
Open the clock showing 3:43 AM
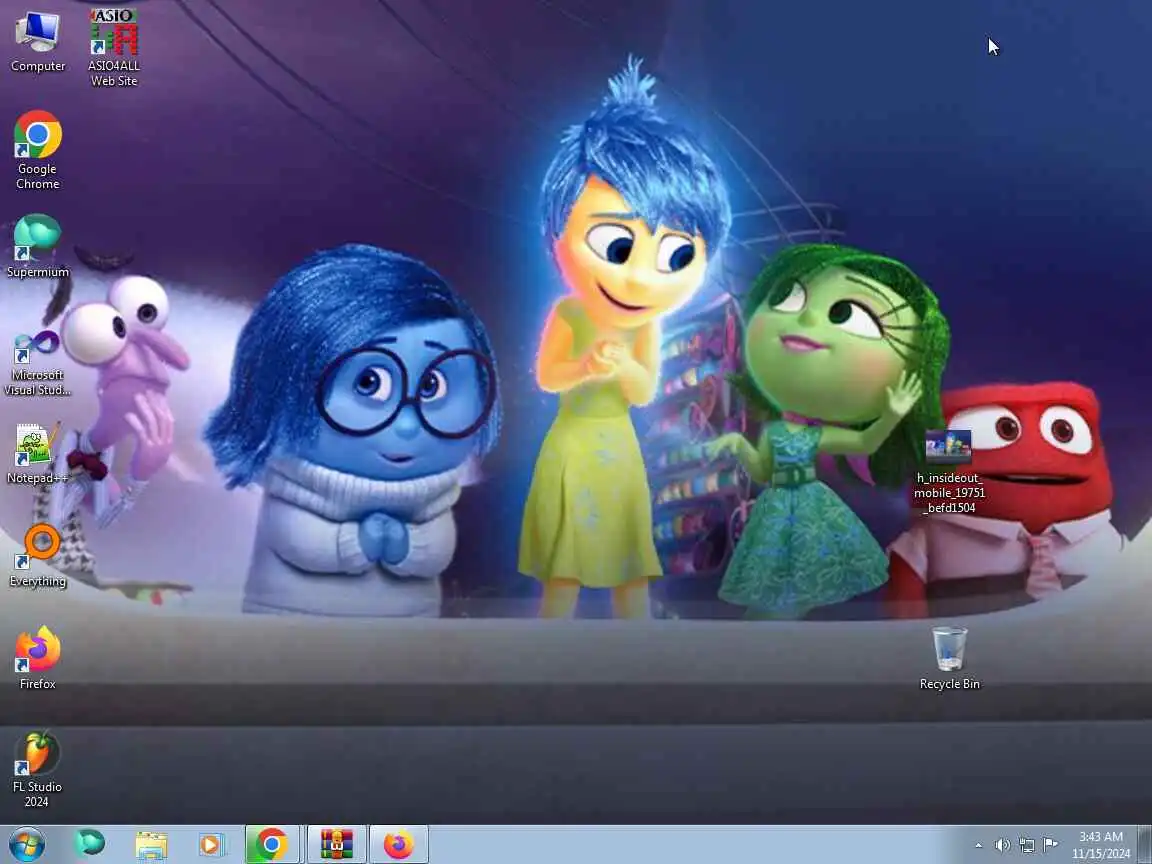pyautogui.click(x=1101, y=845)
